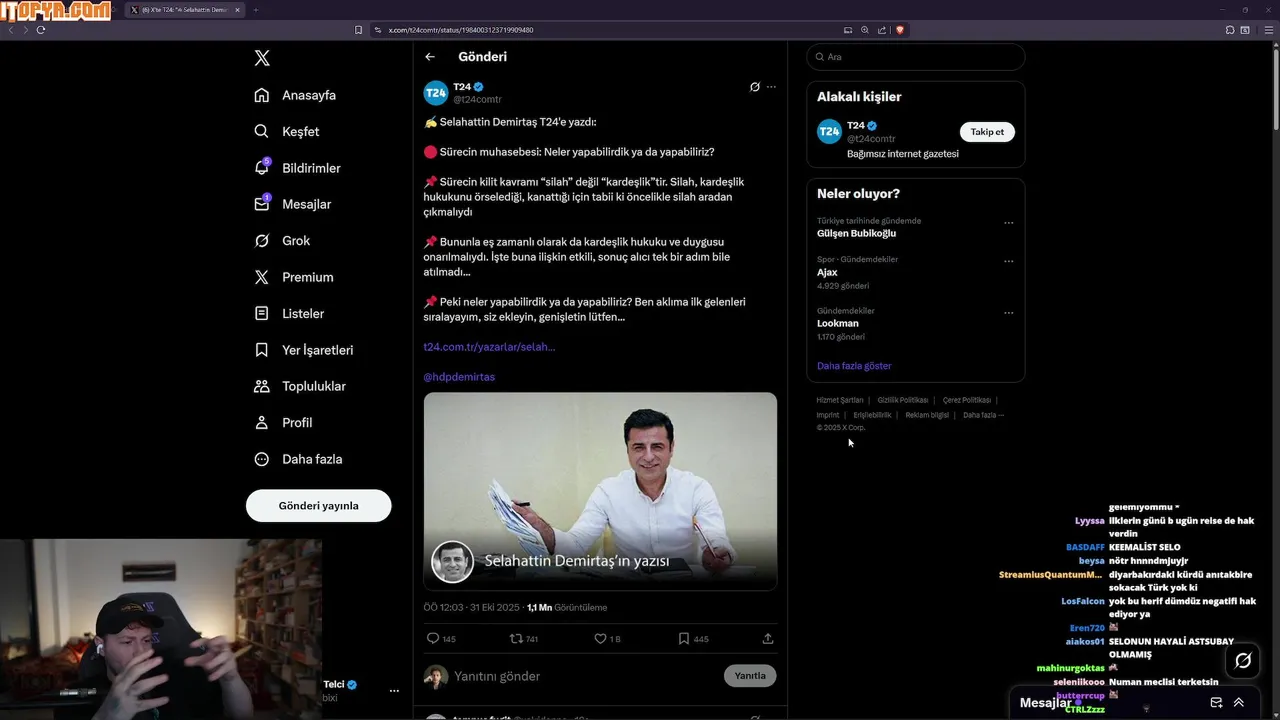Open account menu dots next to Telci
1280x720 pixels.
coord(394,691)
